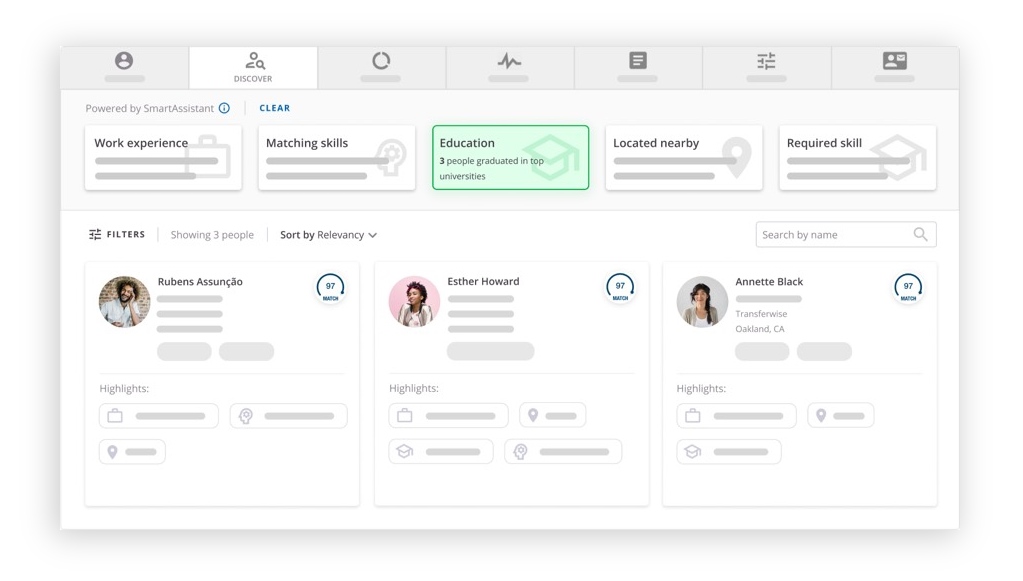The height and width of the screenshot is (581, 1023).
Task: Select the Matching skills card
Action: pos(337,158)
